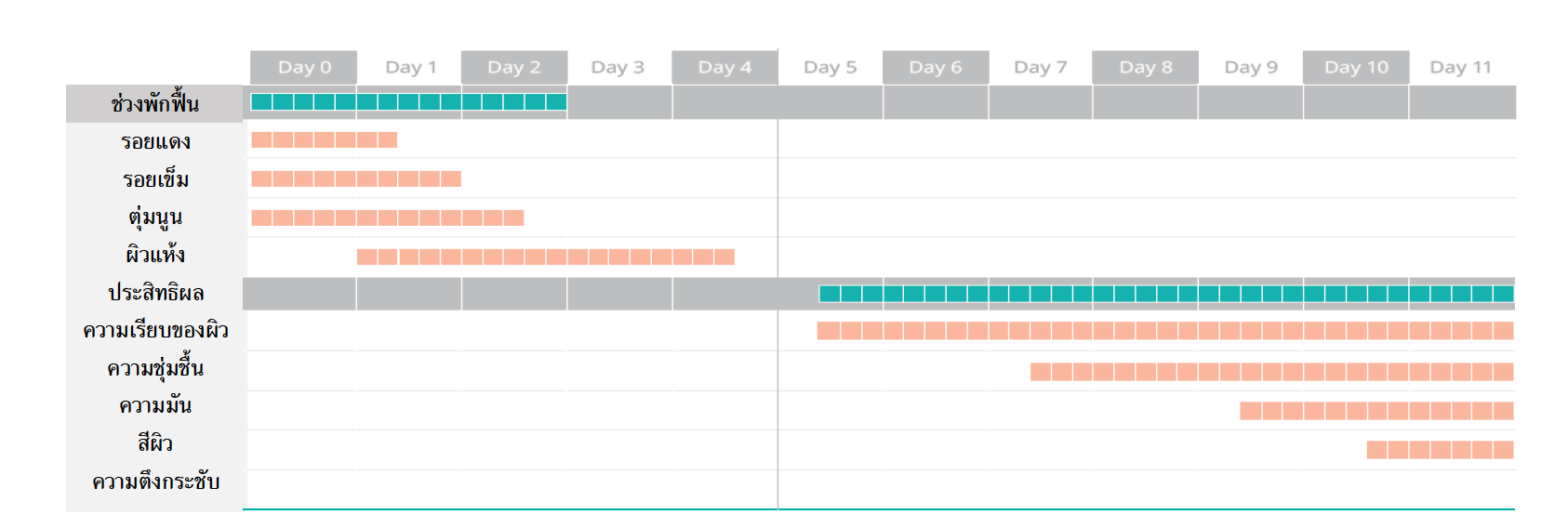1568x528 pixels.
Task: Select the ความมัน salmon task bar
Action: point(1375,410)
